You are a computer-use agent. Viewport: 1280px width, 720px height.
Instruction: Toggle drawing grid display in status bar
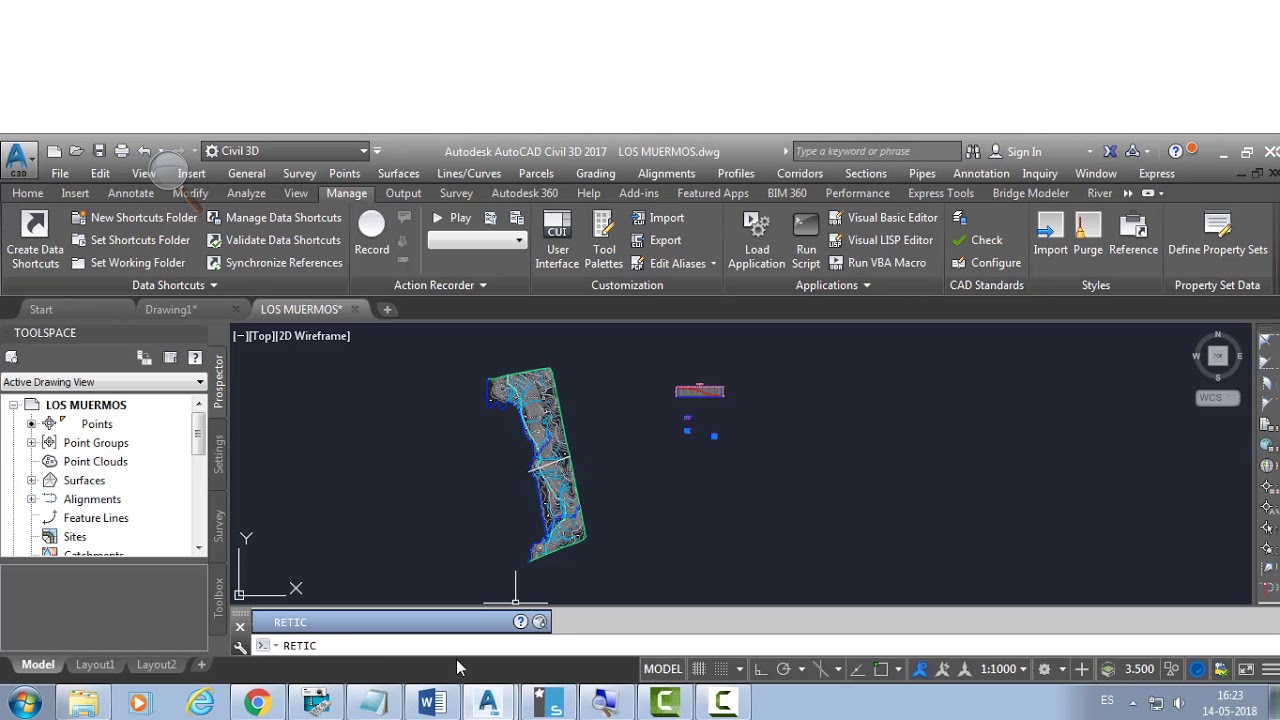point(699,669)
